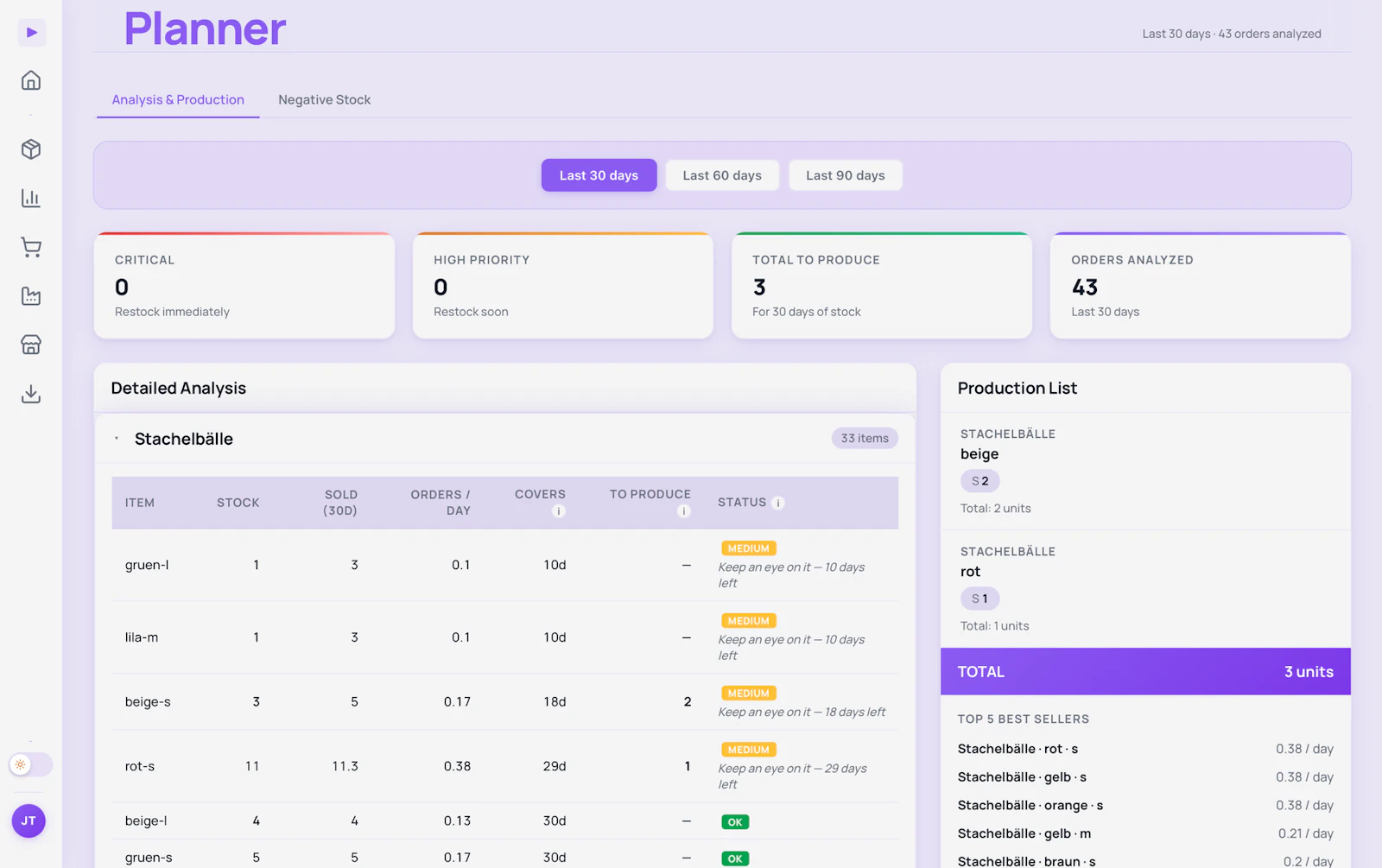The image size is (1382, 868).
Task: Open the factory production sidebar icon
Action: 31,296
